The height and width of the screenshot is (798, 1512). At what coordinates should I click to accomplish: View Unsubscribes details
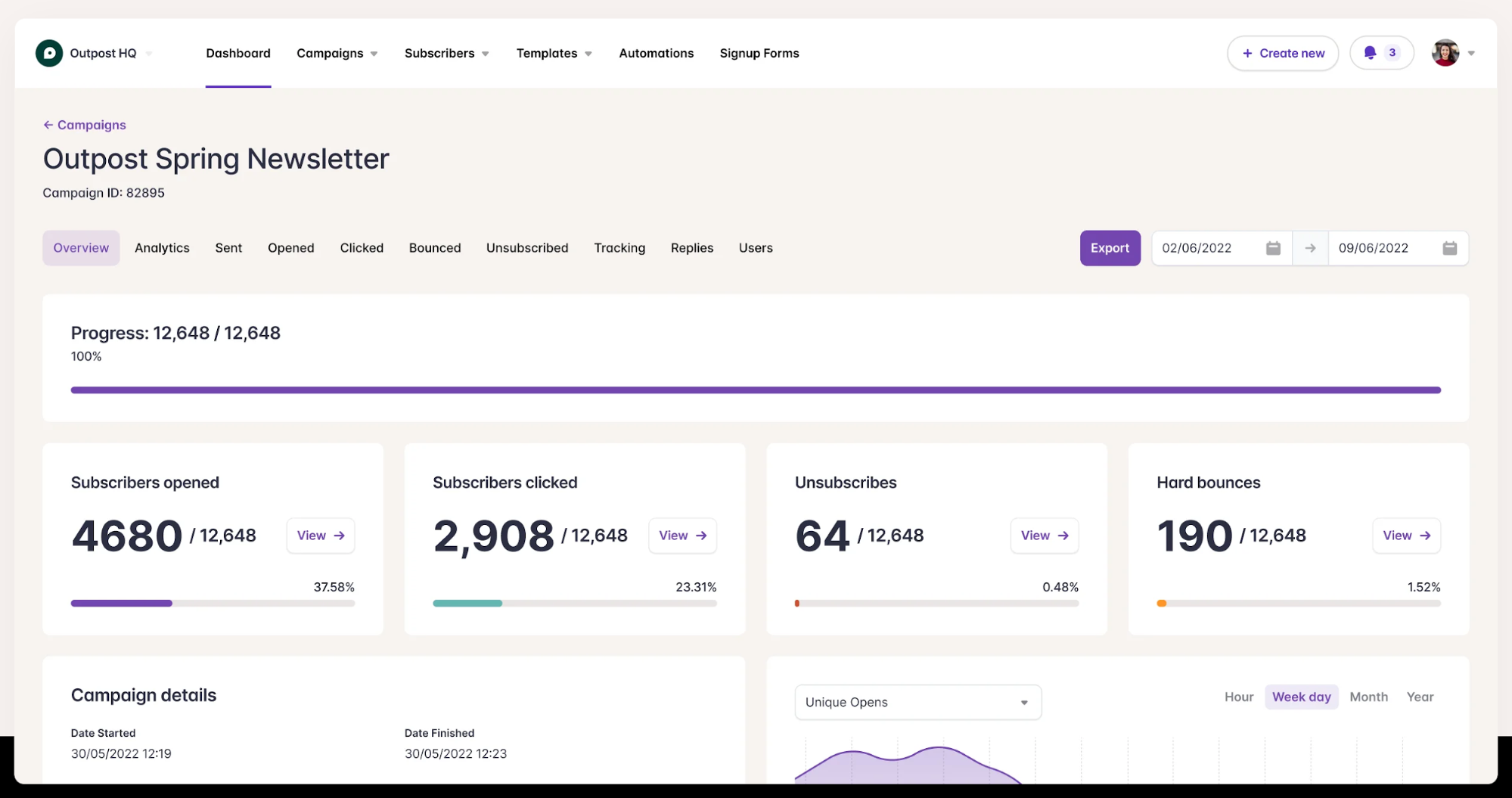click(1045, 536)
